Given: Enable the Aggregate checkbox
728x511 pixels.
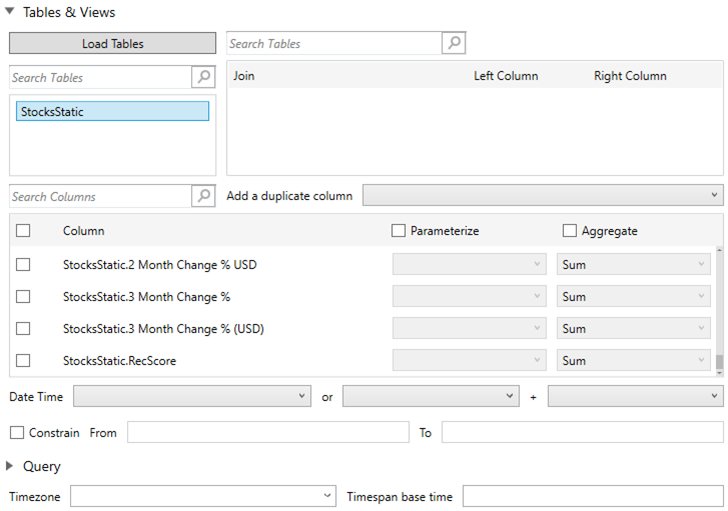Looking at the screenshot, I should click(570, 231).
